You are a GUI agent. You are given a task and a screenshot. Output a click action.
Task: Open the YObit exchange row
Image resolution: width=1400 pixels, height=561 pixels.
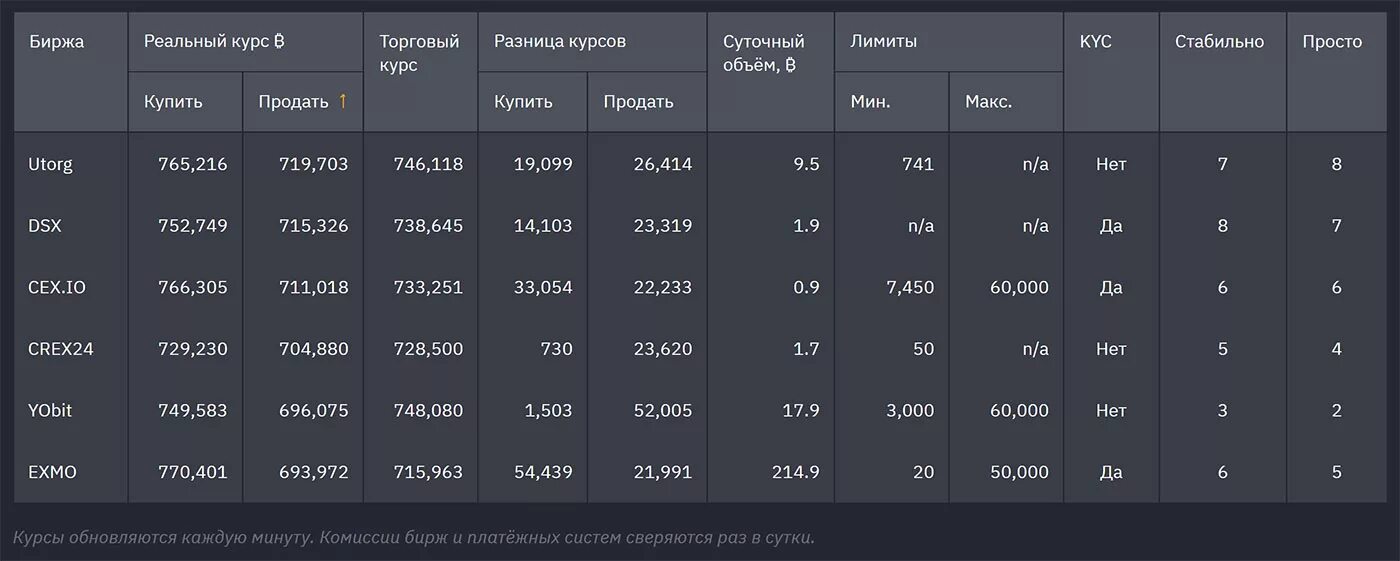[700, 411]
